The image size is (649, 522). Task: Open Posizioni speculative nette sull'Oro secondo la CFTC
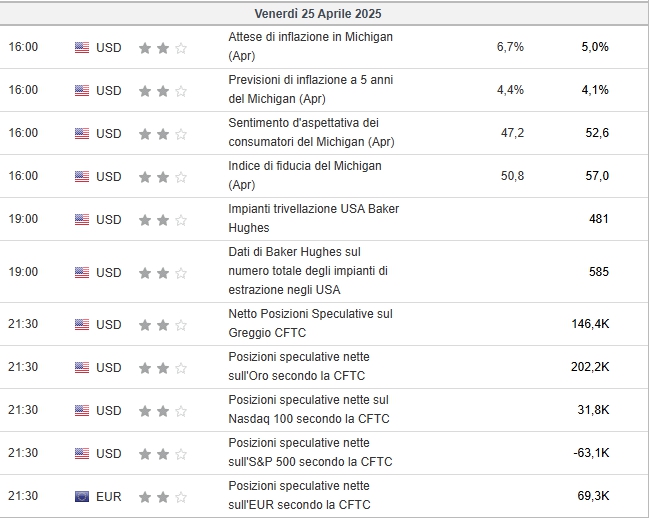(x=299, y=366)
